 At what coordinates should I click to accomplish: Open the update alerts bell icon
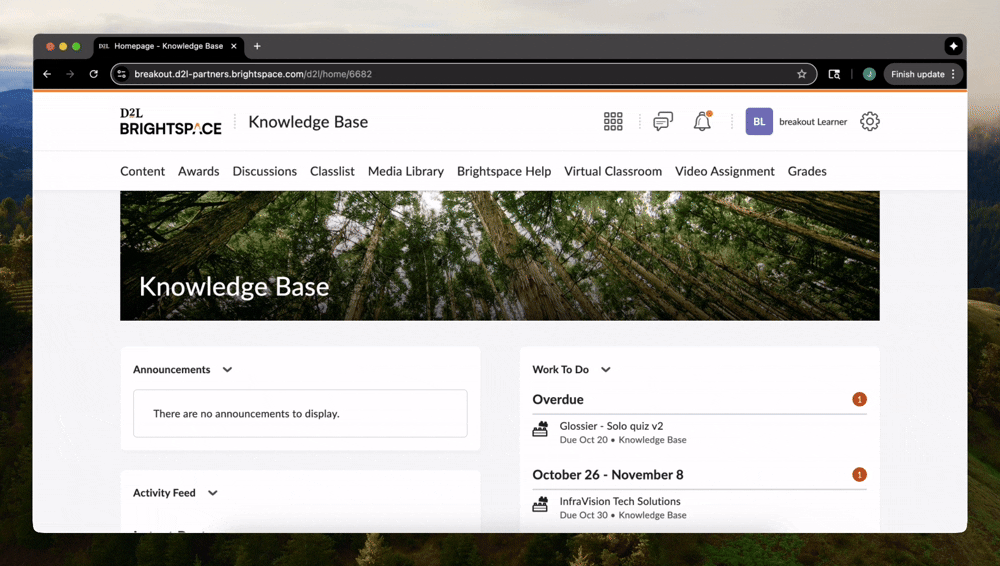[702, 121]
